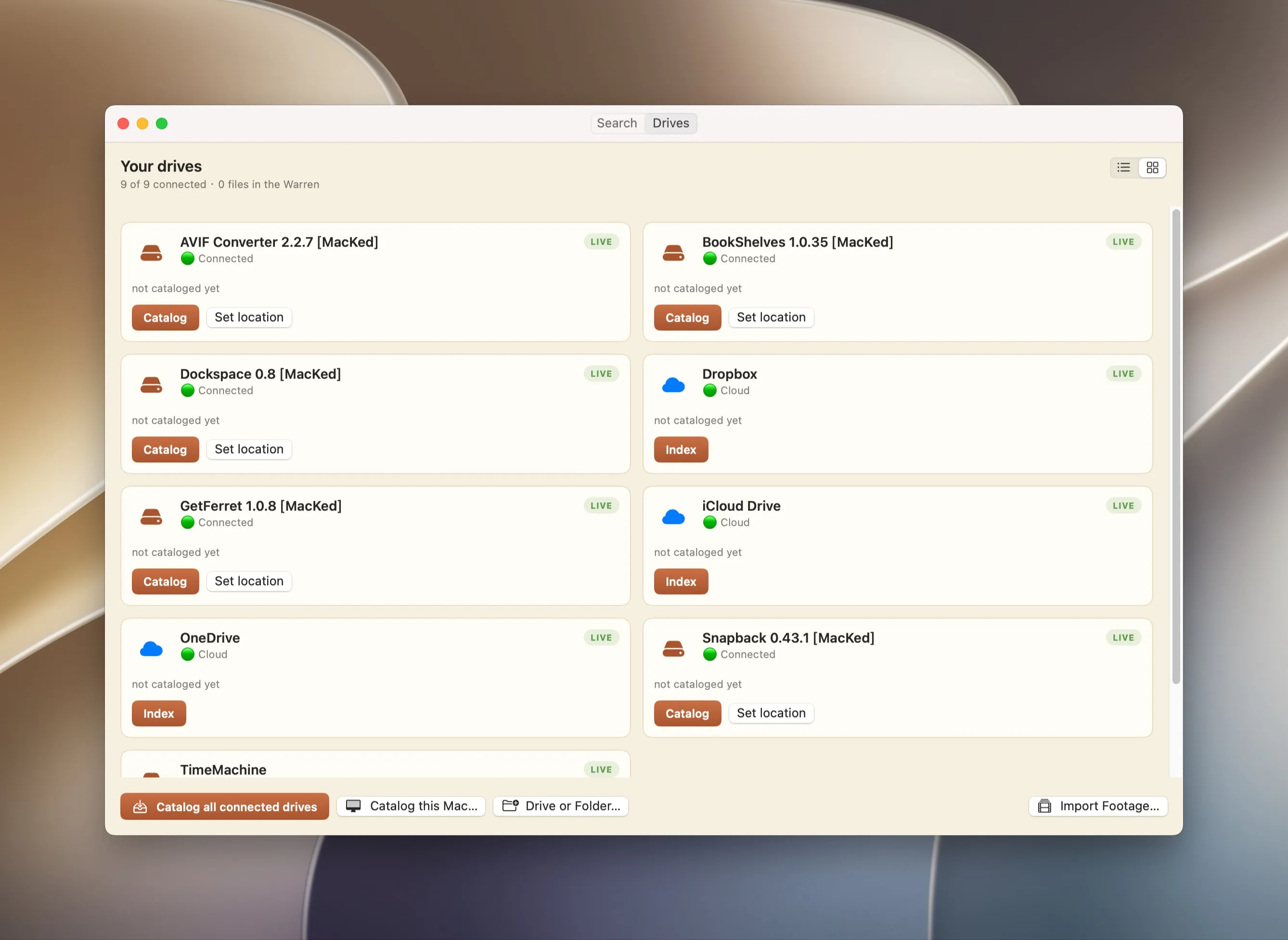This screenshot has height=940, width=1288.
Task: Click Catalog this Mac button
Action: [x=411, y=806]
